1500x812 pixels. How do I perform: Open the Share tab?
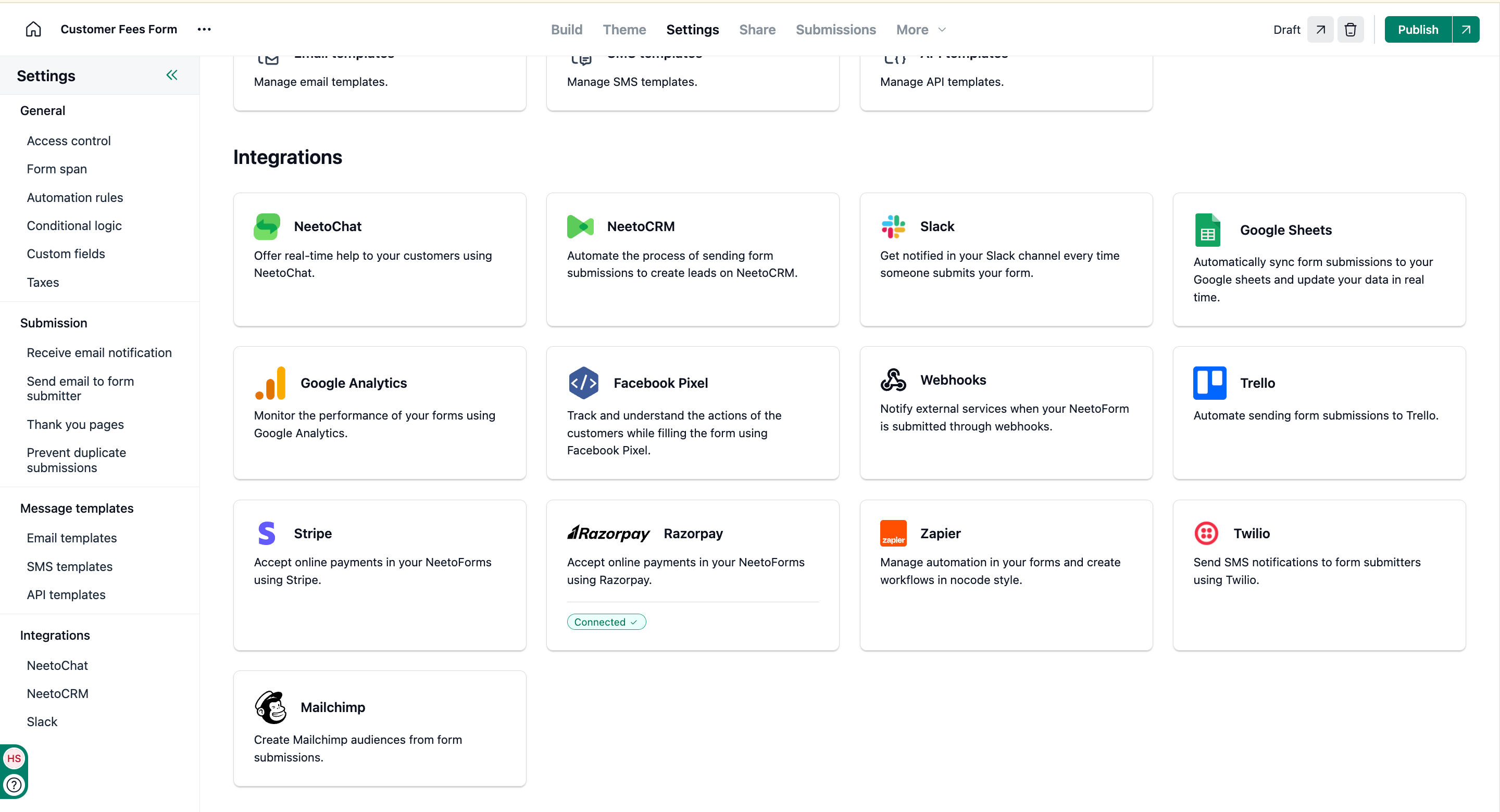[757, 30]
